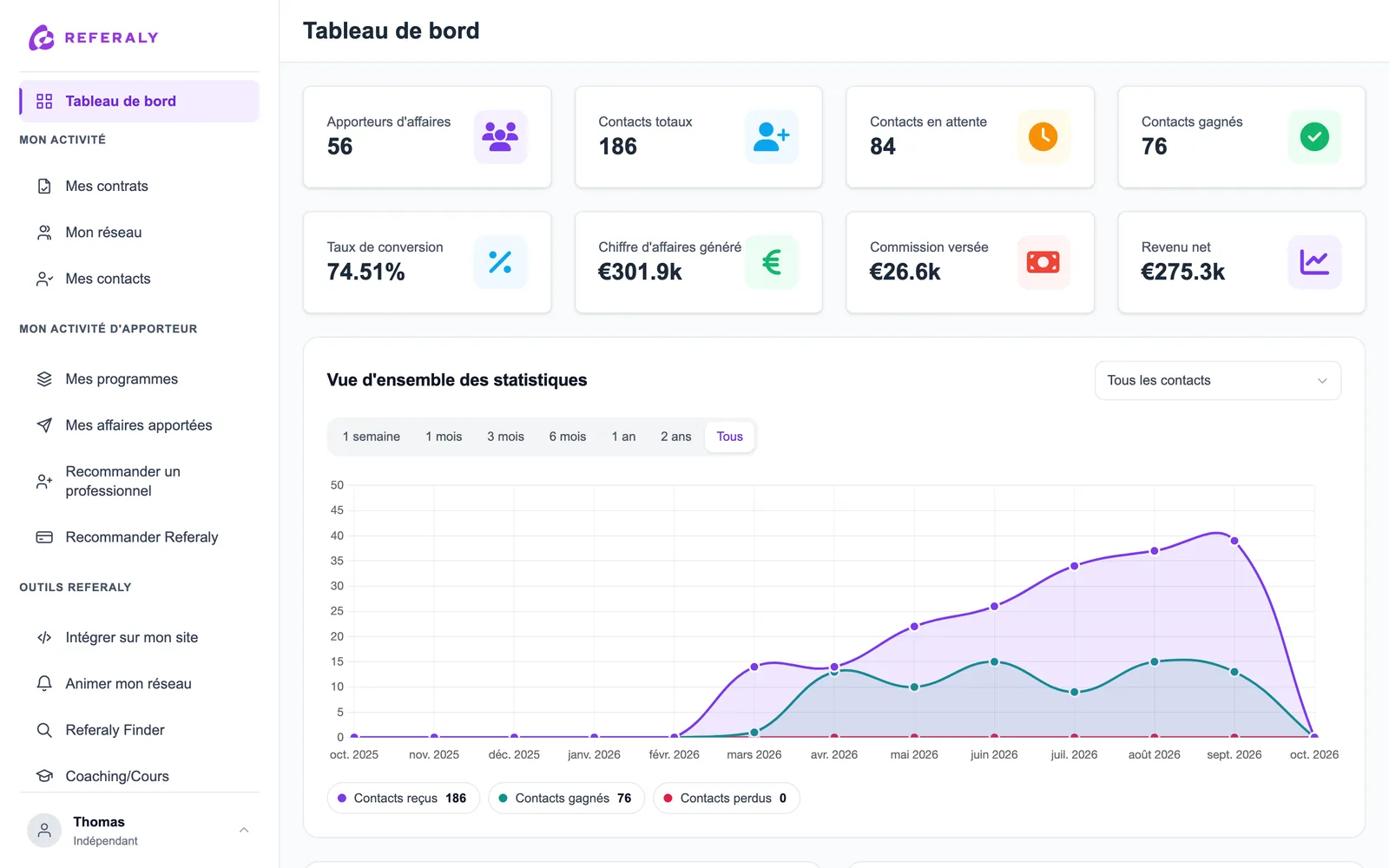Click the red banknote icon on Commission versée
Image resolution: width=1389 pixels, height=868 pixels.
[x=1043, y=262]
